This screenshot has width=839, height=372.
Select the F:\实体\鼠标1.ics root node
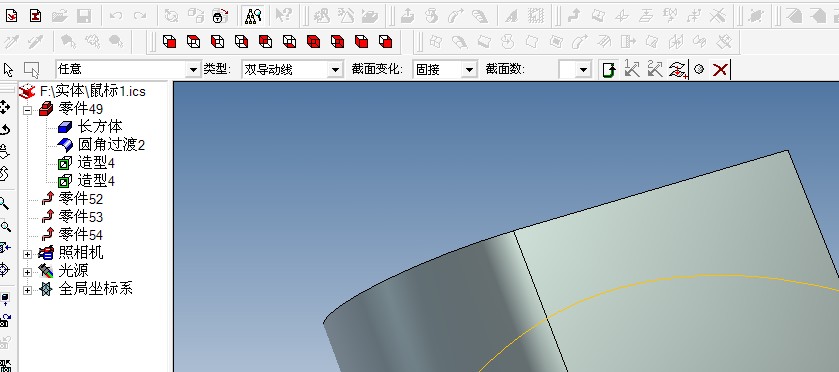(x=93, y=92)
